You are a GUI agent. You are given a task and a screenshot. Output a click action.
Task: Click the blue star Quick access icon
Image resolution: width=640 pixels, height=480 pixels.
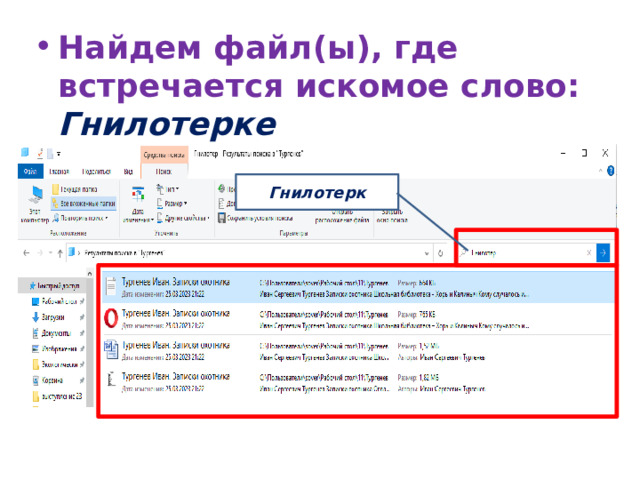[32, 286]
